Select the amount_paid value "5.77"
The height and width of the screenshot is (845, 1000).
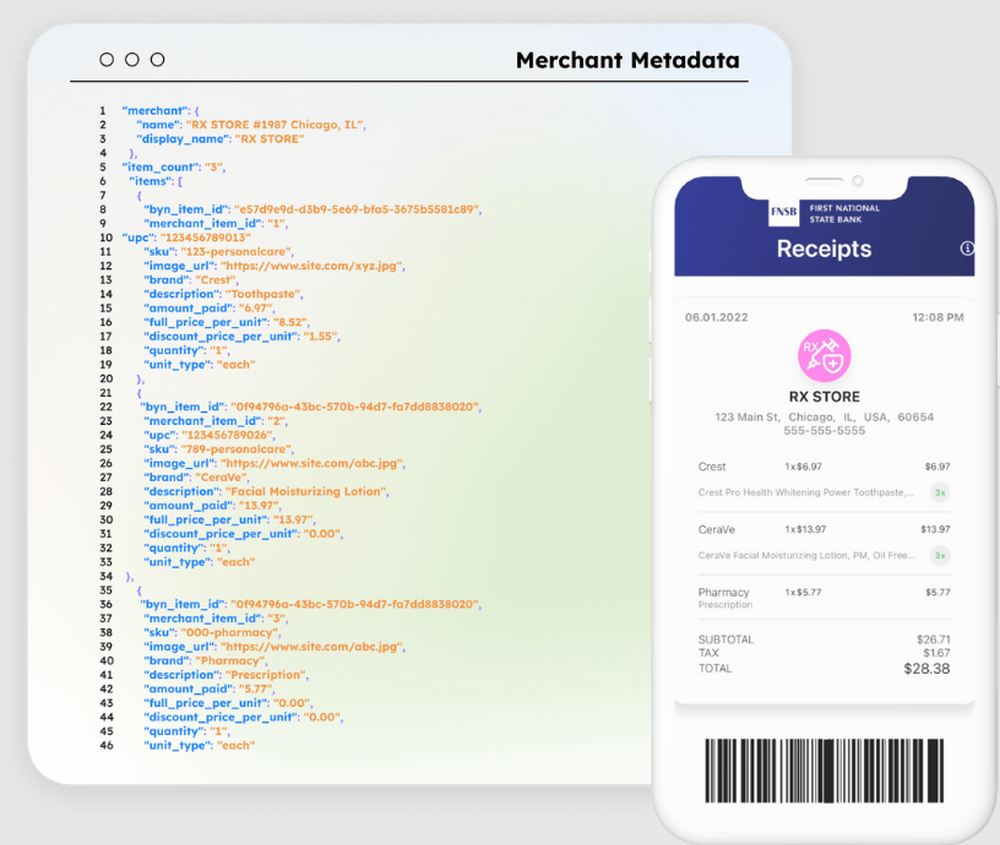click(x=256, y=689)
